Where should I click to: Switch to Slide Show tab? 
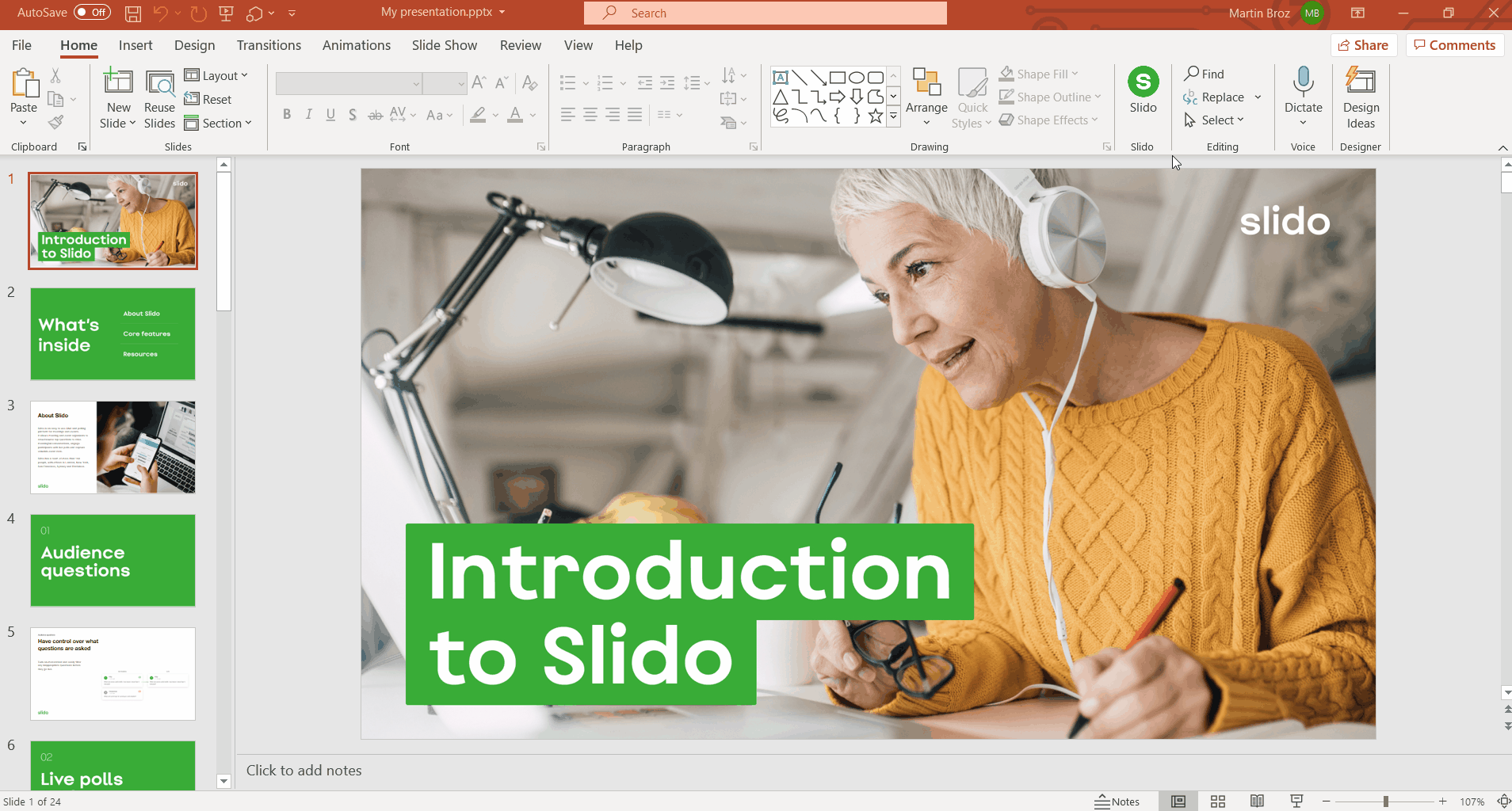pyautogui.click(x=445, y=45)
